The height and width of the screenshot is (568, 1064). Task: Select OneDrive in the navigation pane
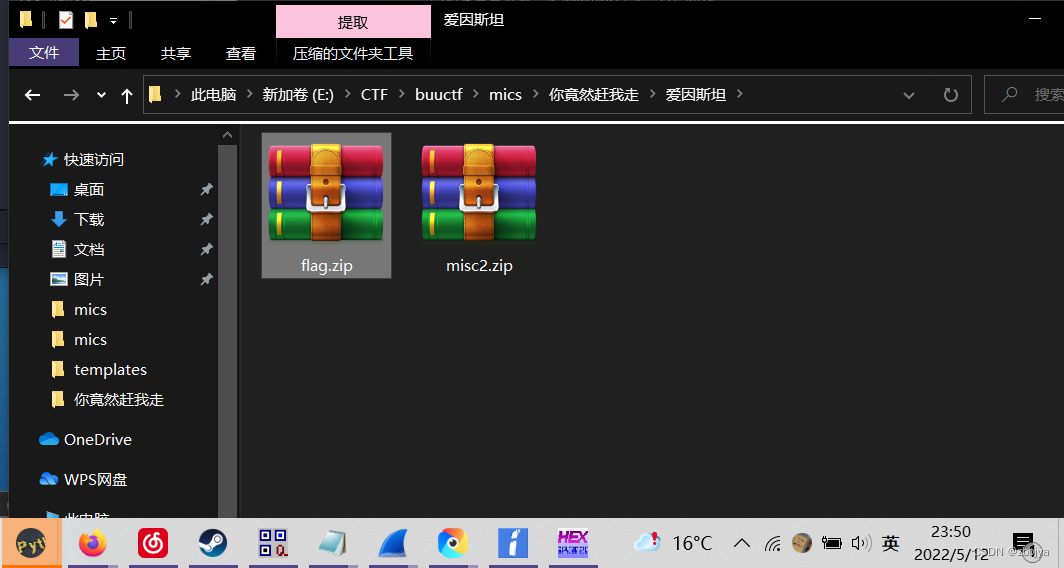pos(97,439)
